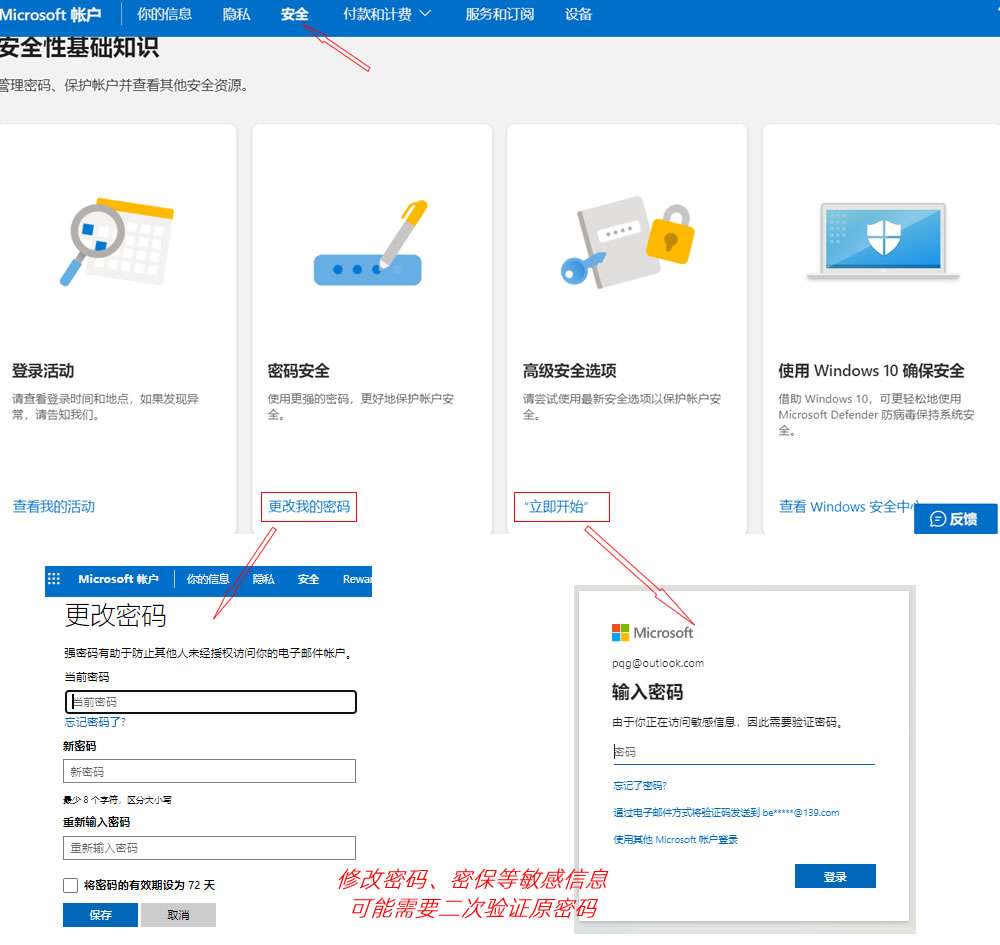The width and height of the screenshot is (1000, 945).
Task: Click the 高级安全选项 lock and key illustration
Action: 628,242
